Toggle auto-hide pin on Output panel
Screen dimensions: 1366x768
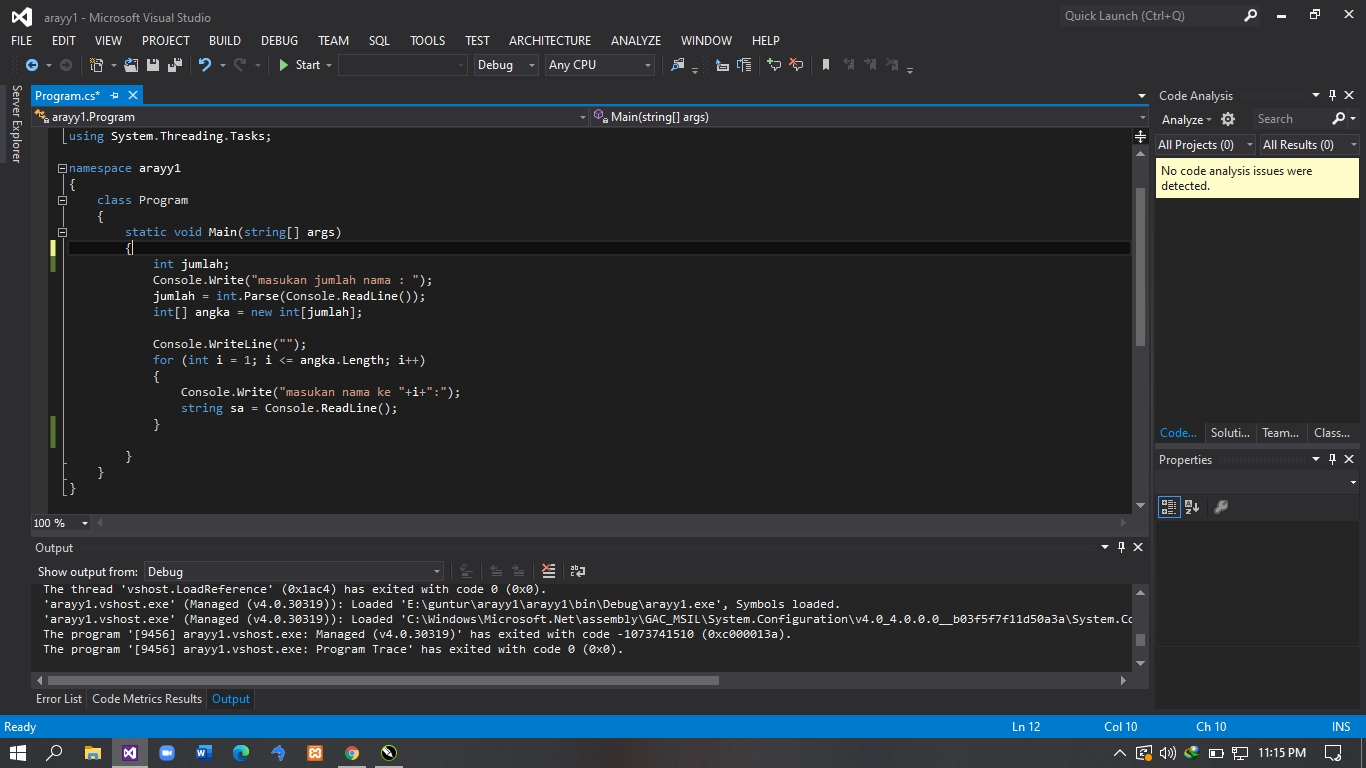click(x=1121, y=547)
